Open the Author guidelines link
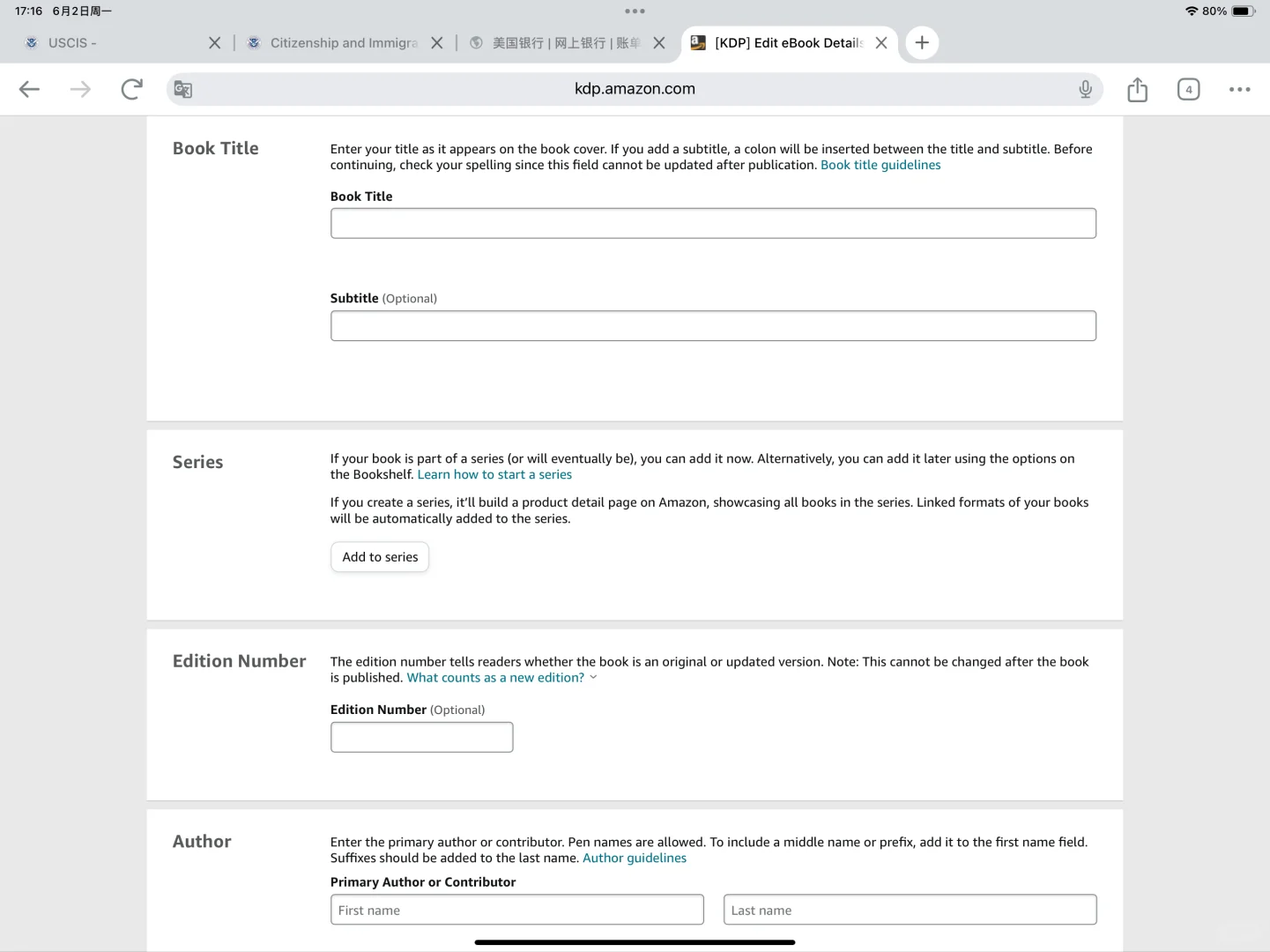 pyautogui.click(x=635, y=858)
